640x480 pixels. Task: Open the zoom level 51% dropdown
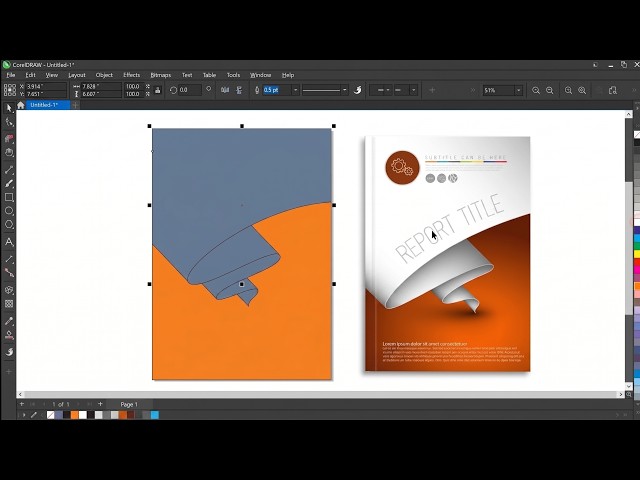point(518,90)
